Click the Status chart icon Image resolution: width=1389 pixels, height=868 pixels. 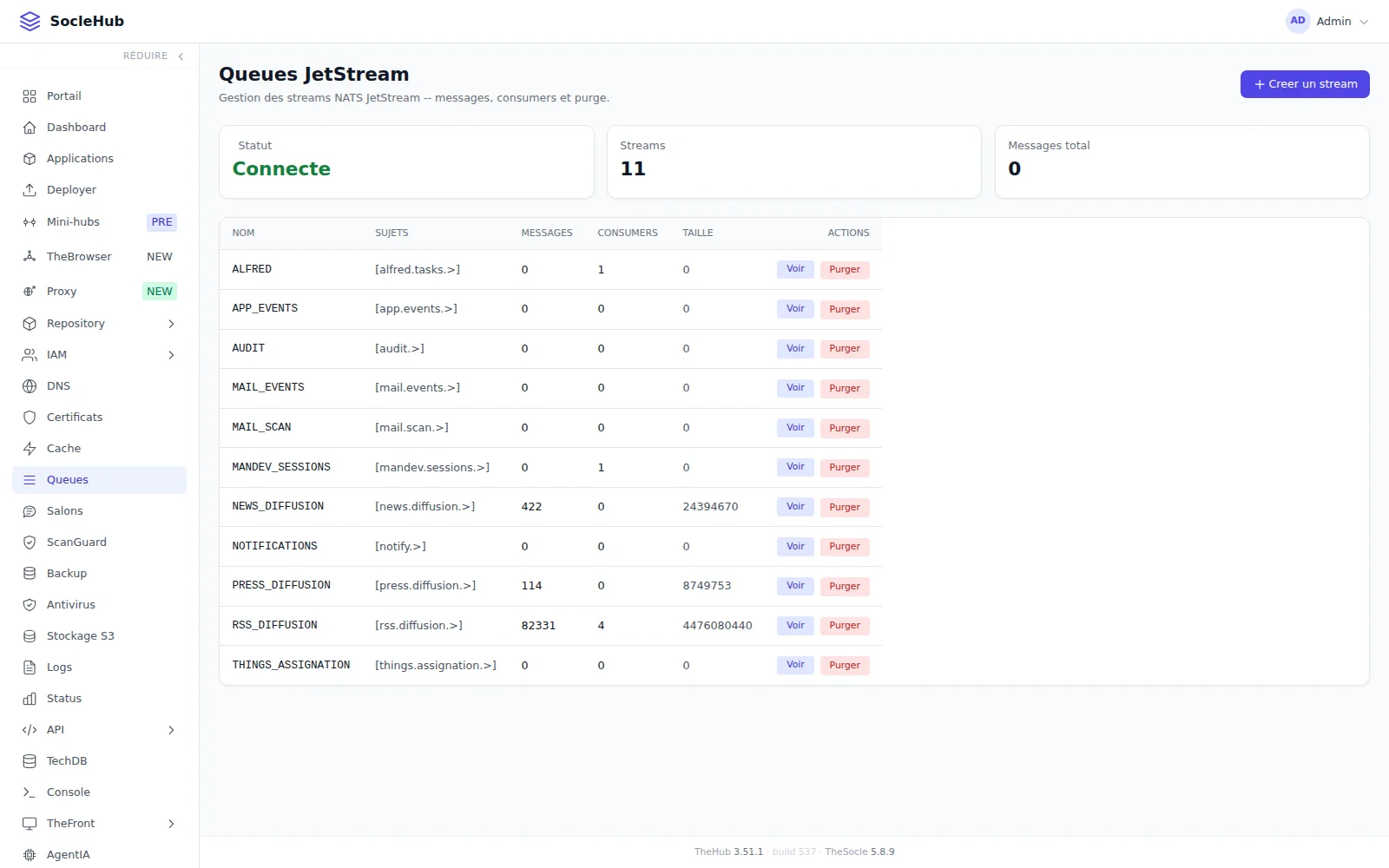click(x=30, y=699)
